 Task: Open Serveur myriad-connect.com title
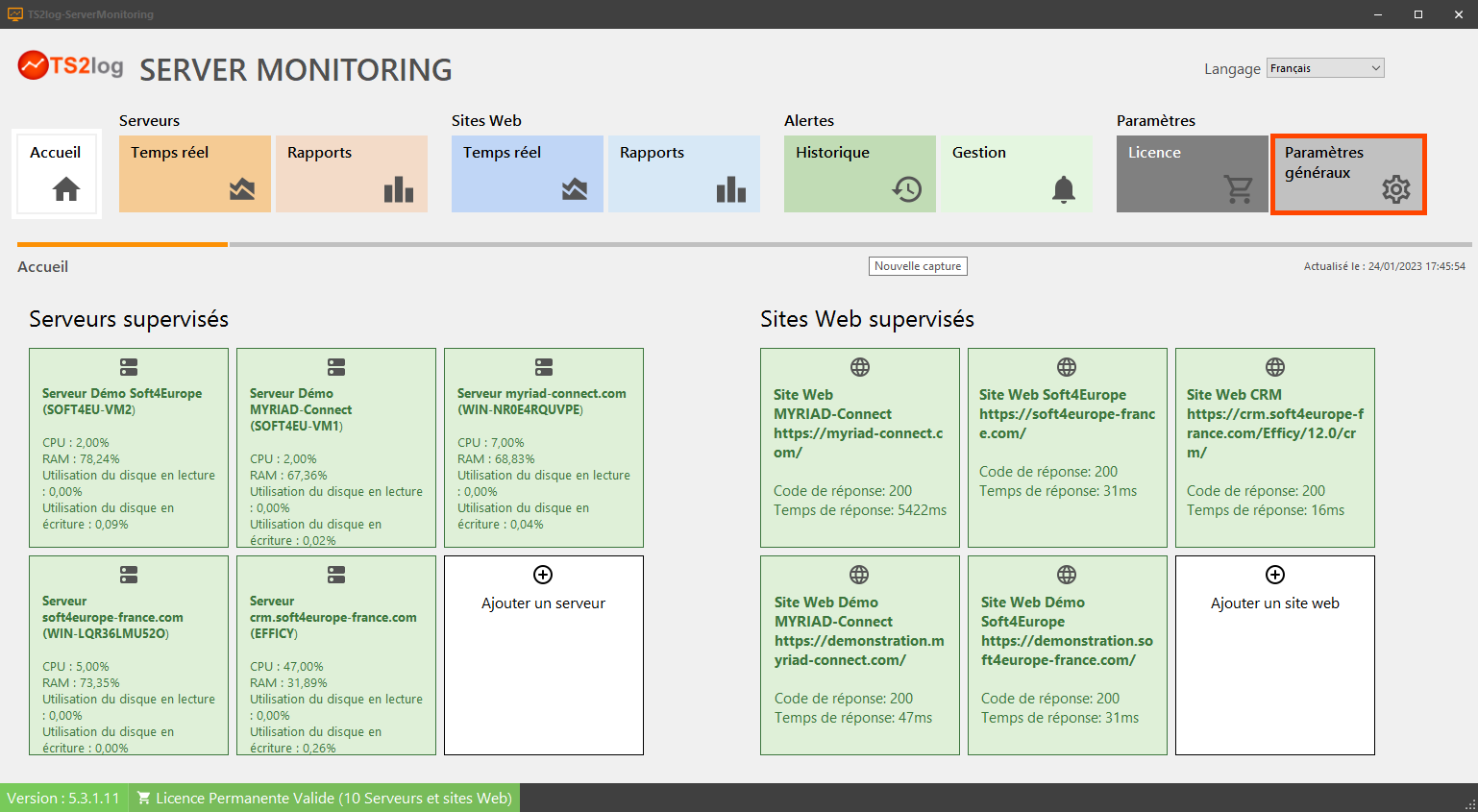pos(542,402)
